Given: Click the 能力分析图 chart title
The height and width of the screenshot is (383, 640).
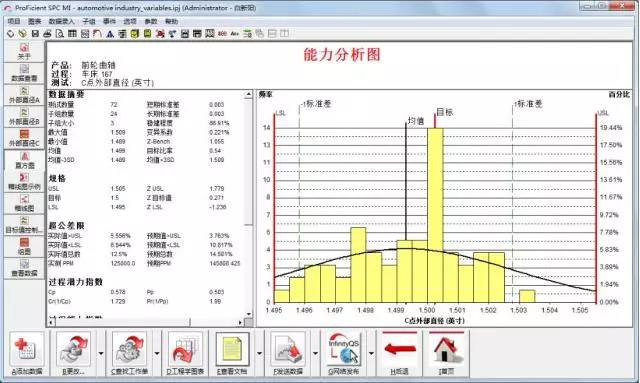Looking at the screenshot, I should click(x=342, y=54).
